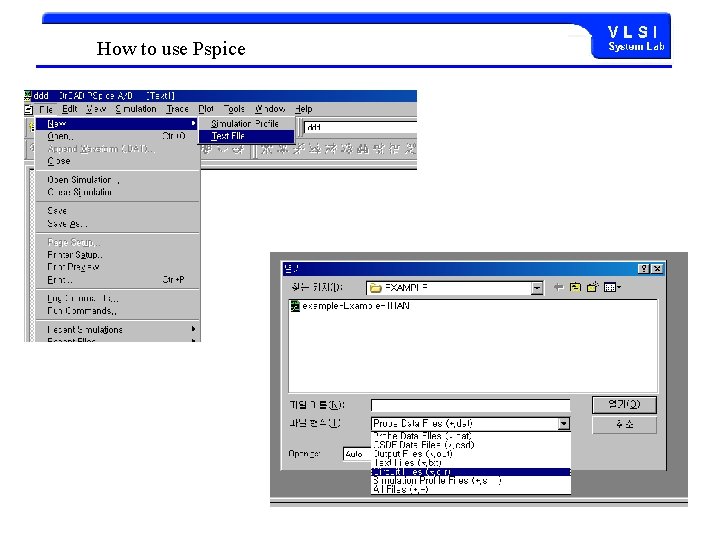This screenshot has width=720, height=540.
Task: Select CSDF Data Files (*.csd) option
Action: point(471,444)
